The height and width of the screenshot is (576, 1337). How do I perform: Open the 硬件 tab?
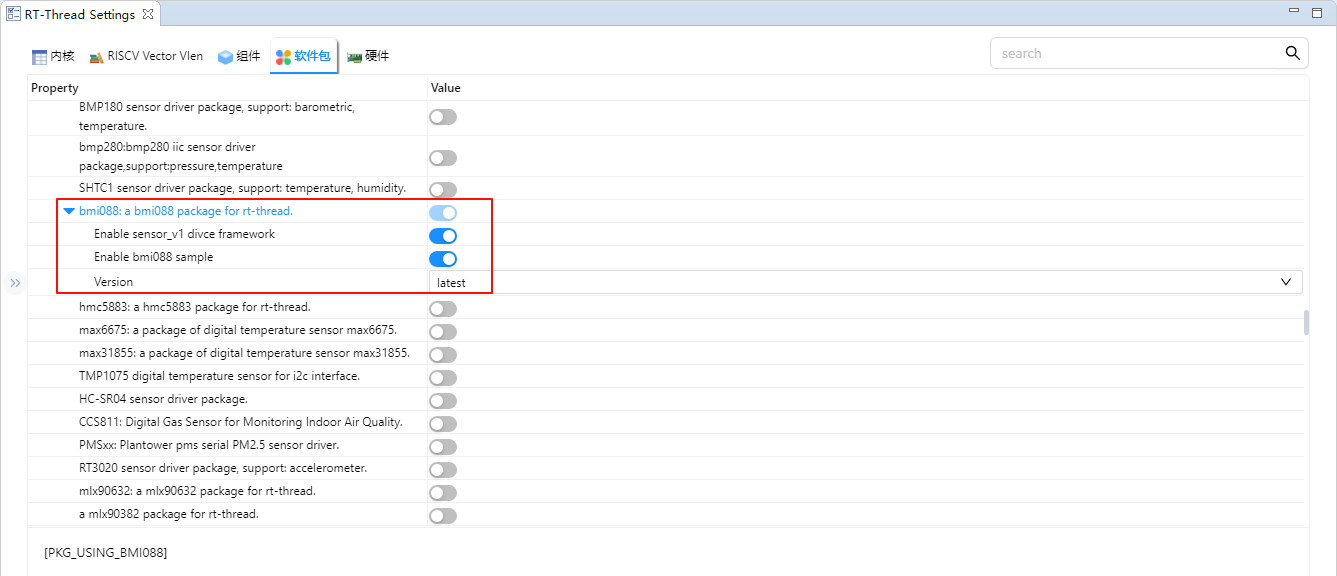377,56
